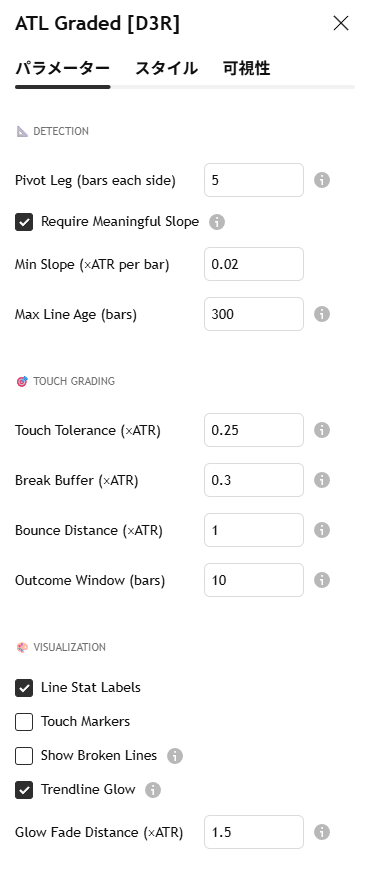365x869 pixels.
Task: Click info icon for Outcome Window
Action: click(x=322, y=580)
